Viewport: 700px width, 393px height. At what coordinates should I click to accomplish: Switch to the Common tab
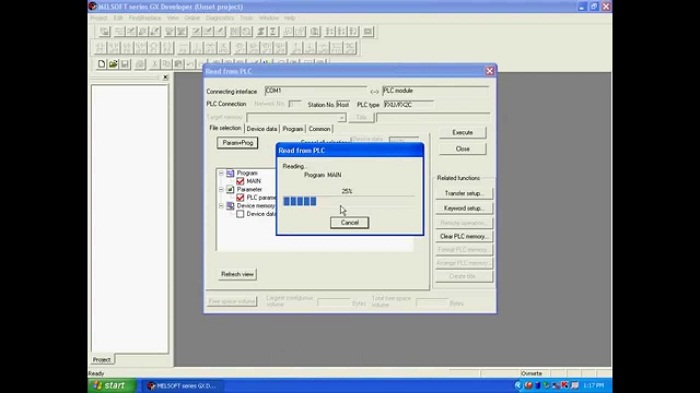click(x=319, y=129)
